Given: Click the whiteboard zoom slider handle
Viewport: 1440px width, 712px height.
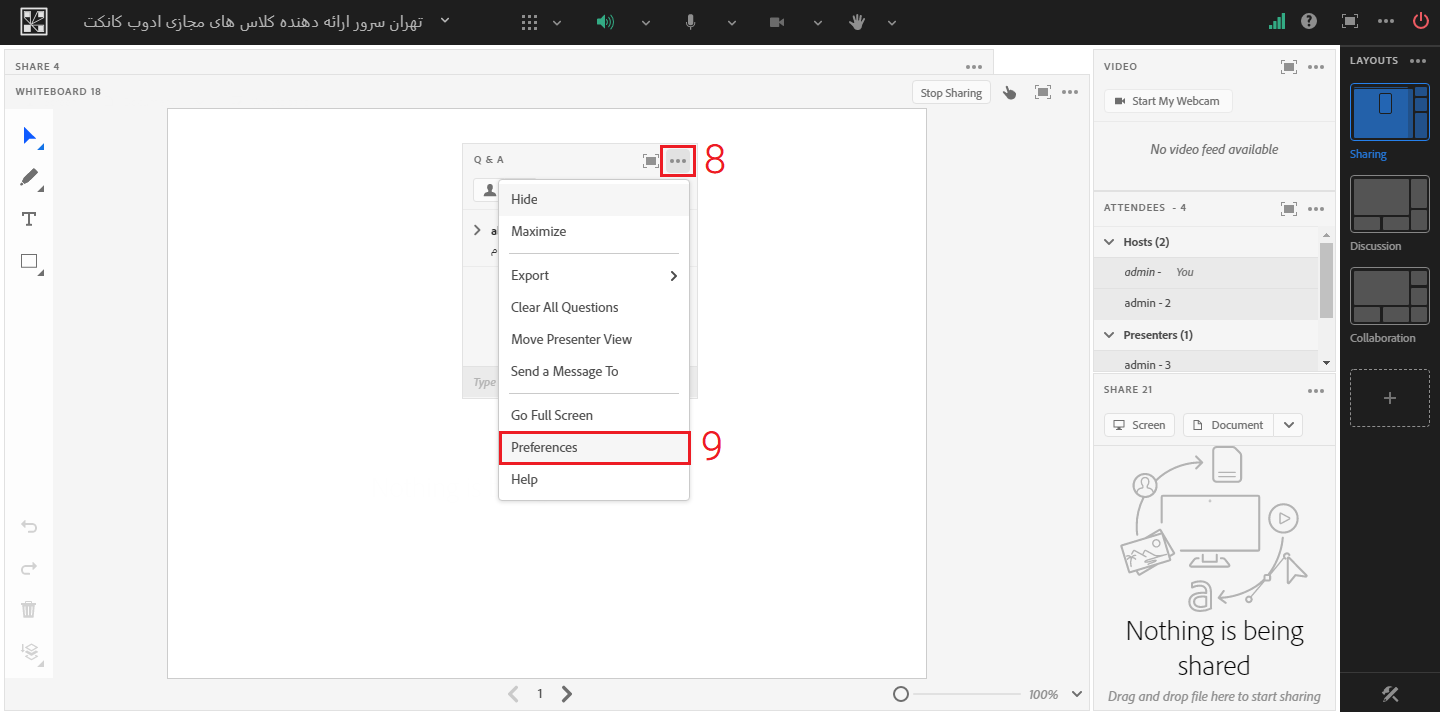Looking at the screenshot, I should click(900, 694).
